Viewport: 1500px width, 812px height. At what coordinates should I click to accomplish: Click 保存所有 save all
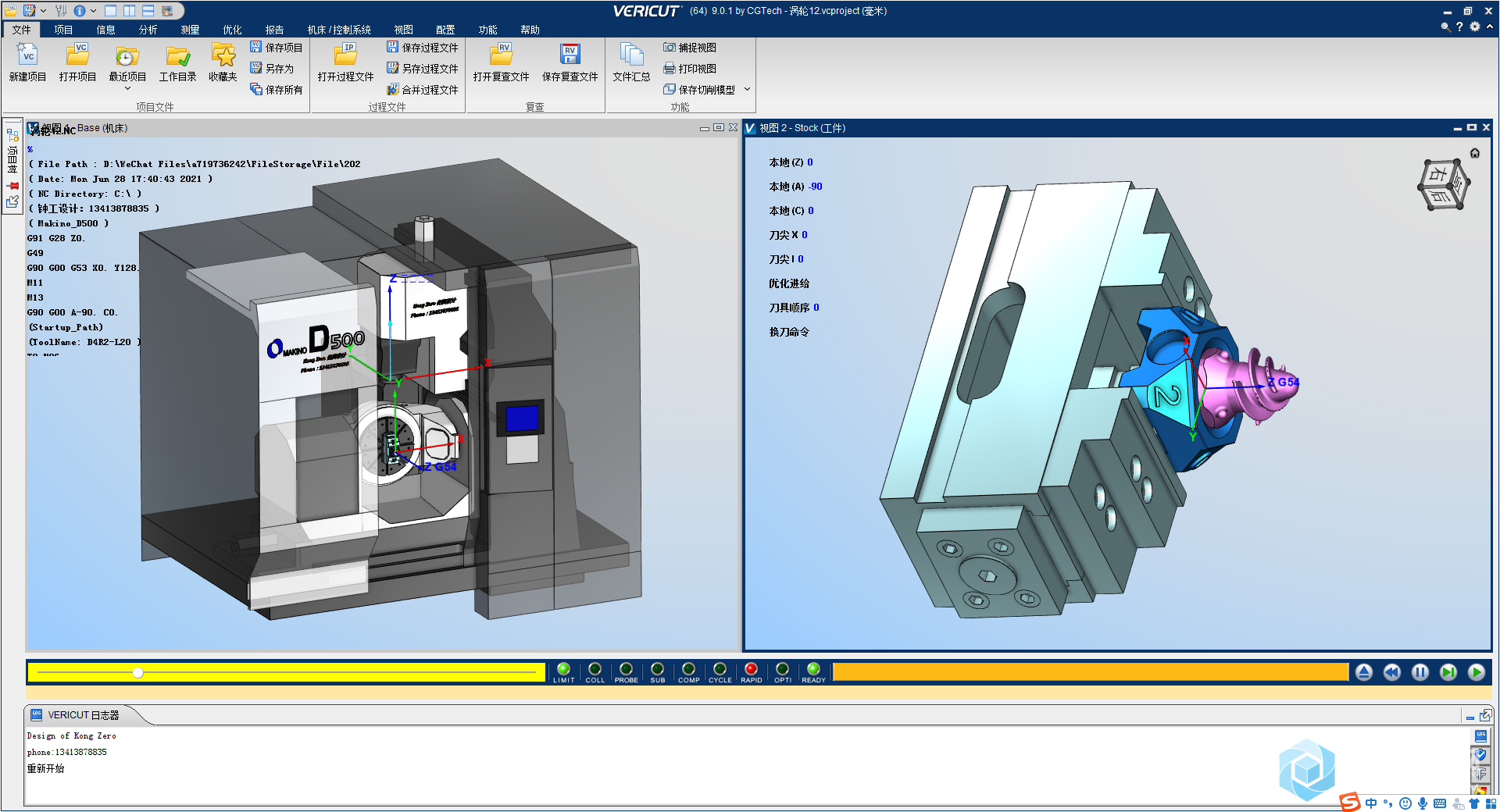tap(276, 90)
